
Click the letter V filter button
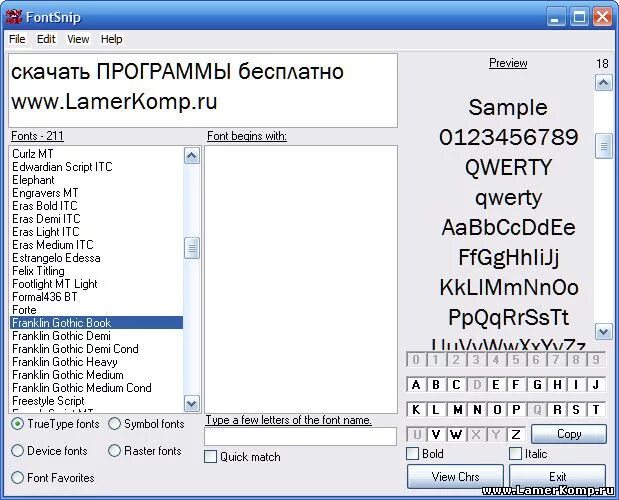[436, 434]
